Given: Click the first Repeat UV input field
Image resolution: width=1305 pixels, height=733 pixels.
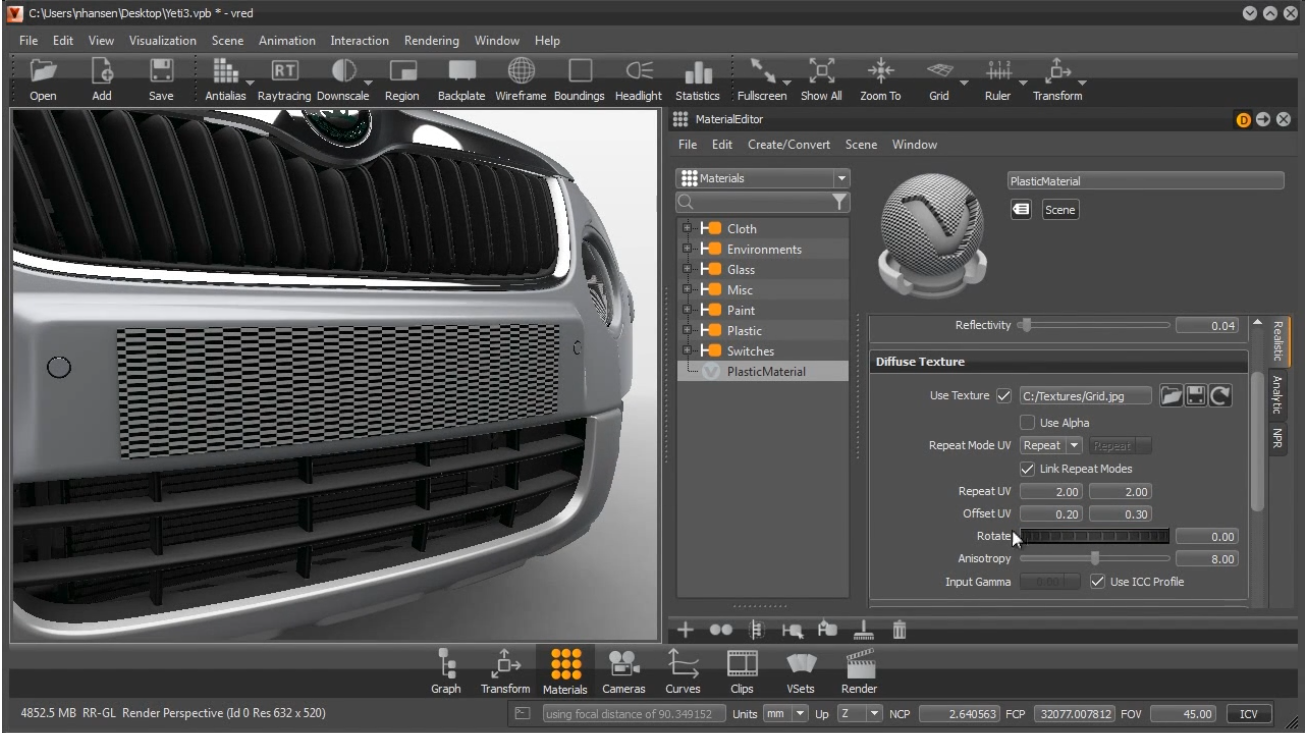Looking at the screenshot, I should tap(1051, 492).
